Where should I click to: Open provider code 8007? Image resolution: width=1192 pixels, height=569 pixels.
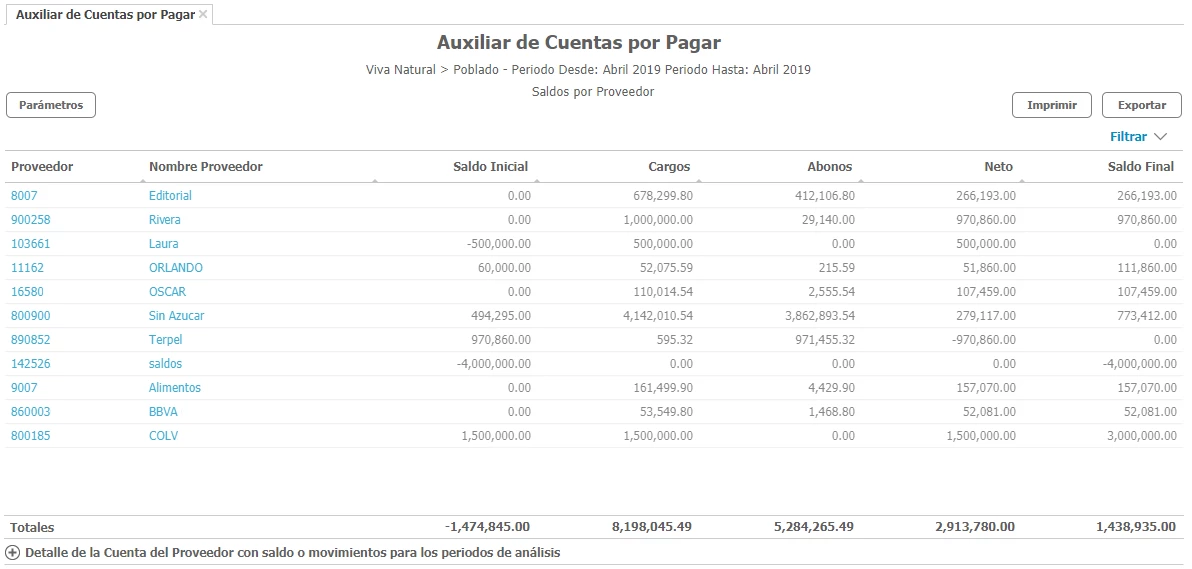pos(24,195)
